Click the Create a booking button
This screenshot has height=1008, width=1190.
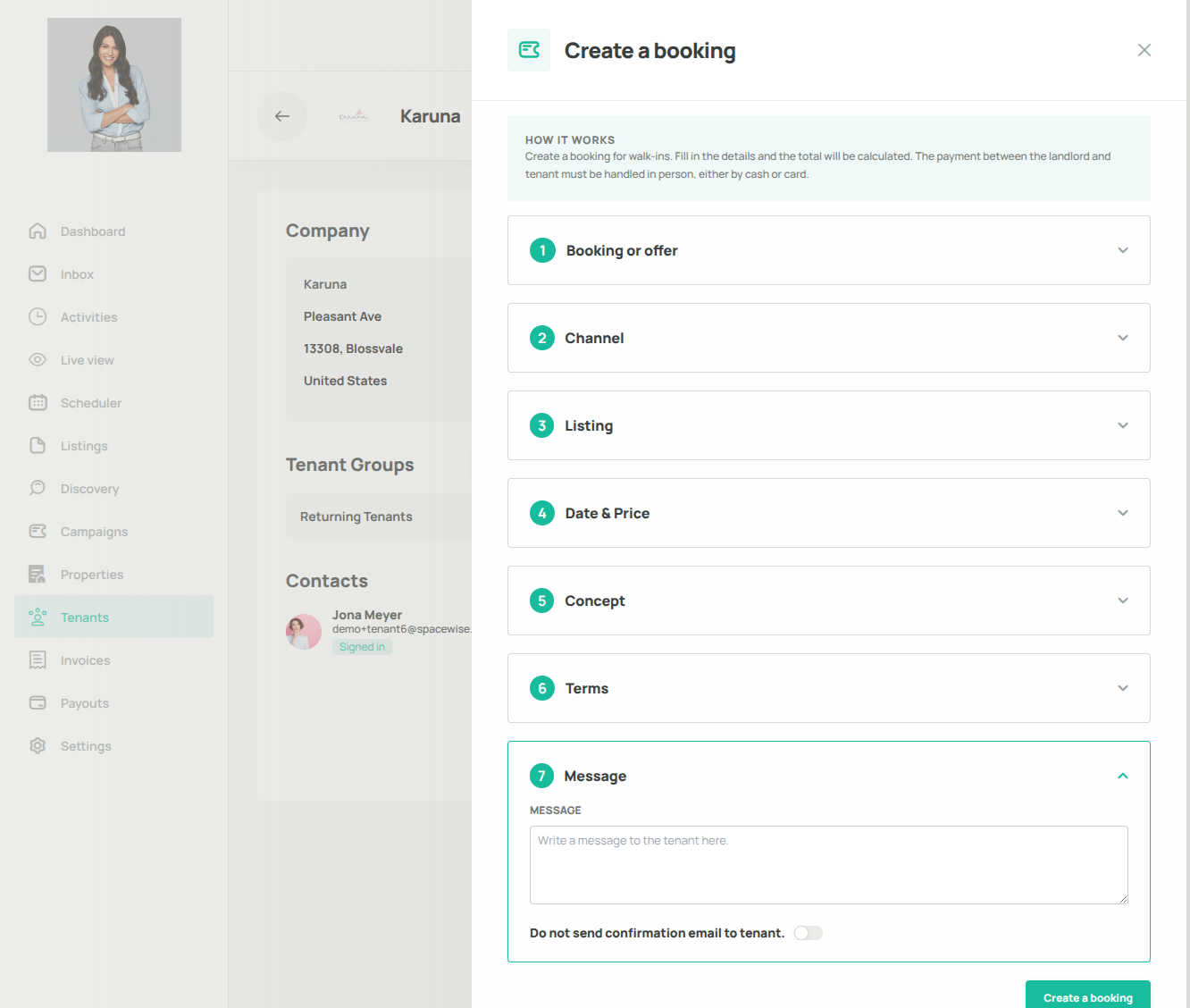coord(1088,995)
